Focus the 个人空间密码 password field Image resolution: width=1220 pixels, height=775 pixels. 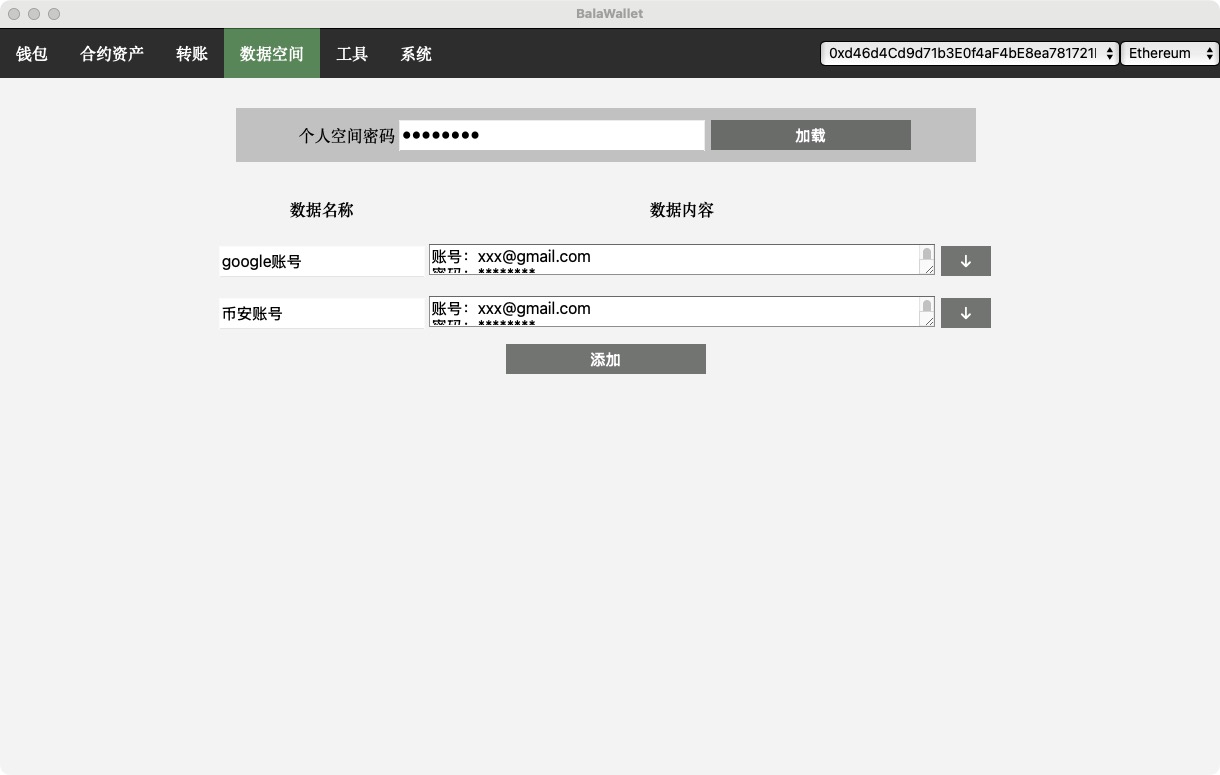[x=551, y=135]
